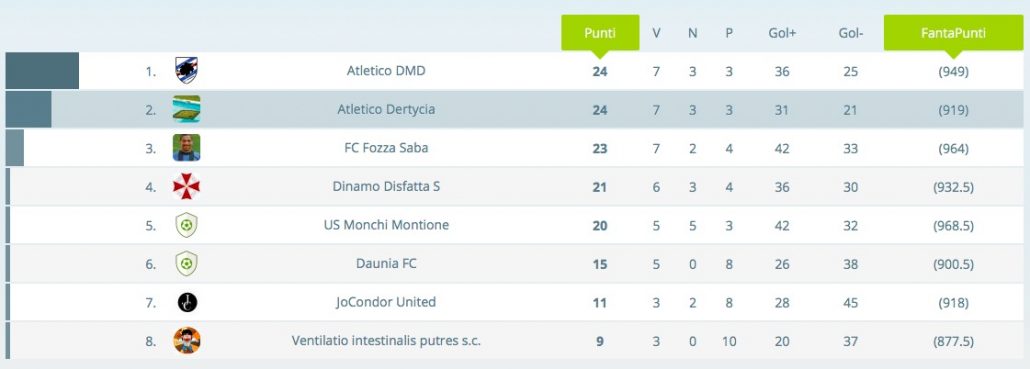The image size is (1030, 369).
Task: Sort standings by the FantaPunti tab
Action: [x=953, y=33]
